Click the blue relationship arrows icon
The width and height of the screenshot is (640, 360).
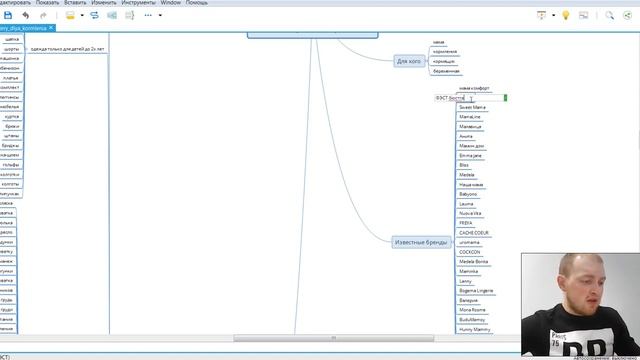[94, 16]
